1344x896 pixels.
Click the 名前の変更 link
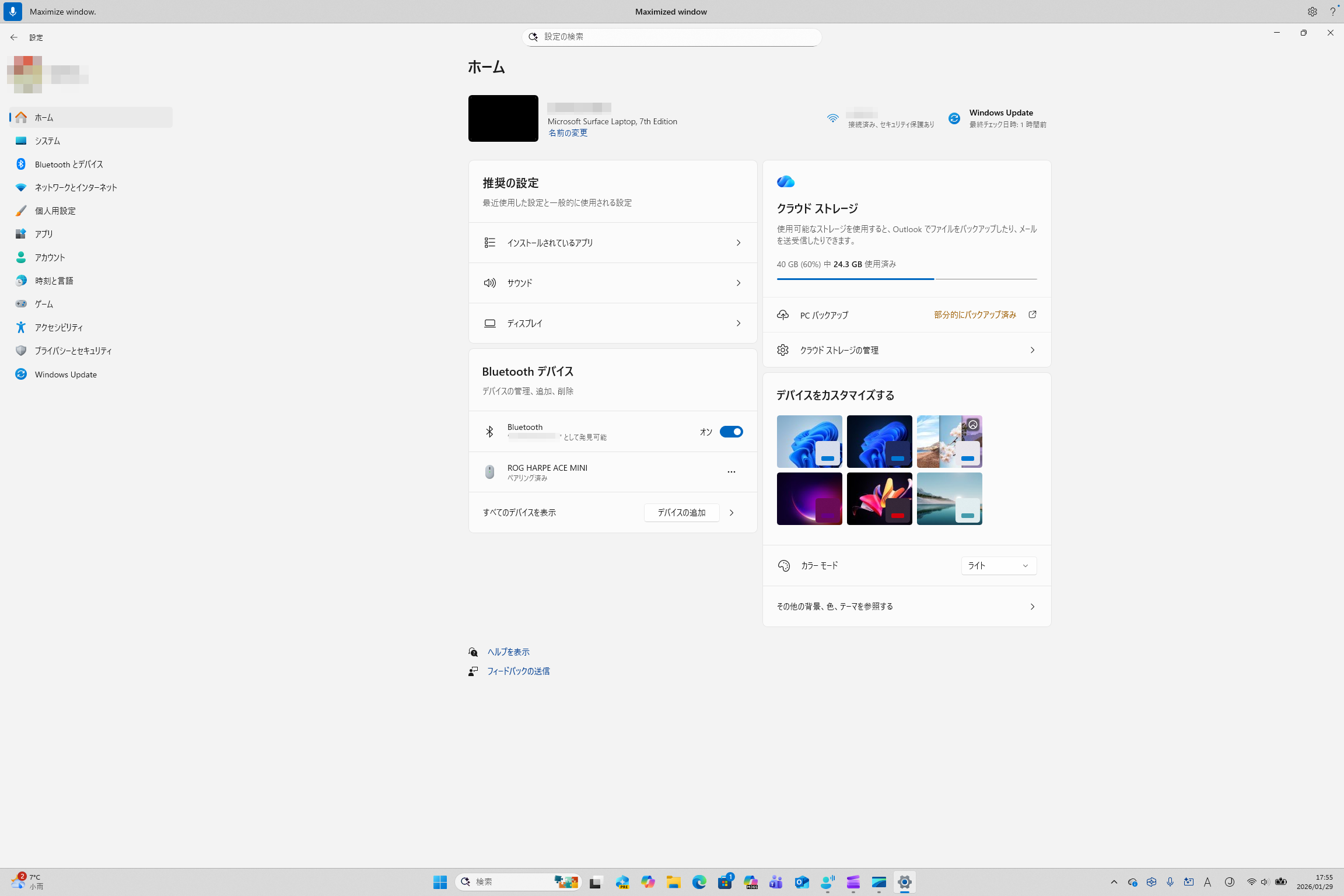[x=568, y=133]
